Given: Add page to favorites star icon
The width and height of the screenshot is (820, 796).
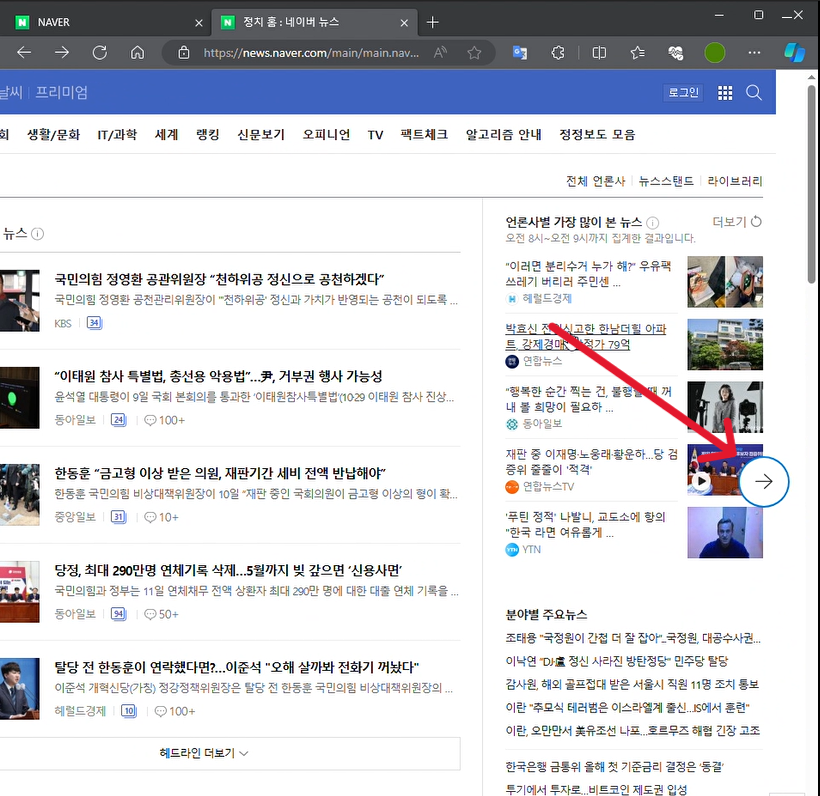Looking at the screenshot, I should coord(474,52).
